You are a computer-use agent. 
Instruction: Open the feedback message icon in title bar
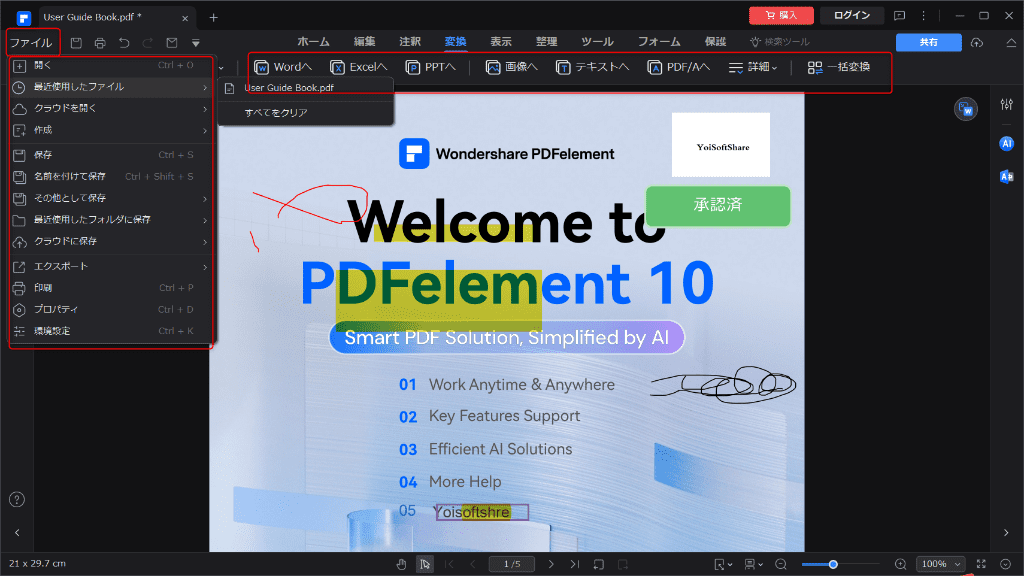[899, 16]
